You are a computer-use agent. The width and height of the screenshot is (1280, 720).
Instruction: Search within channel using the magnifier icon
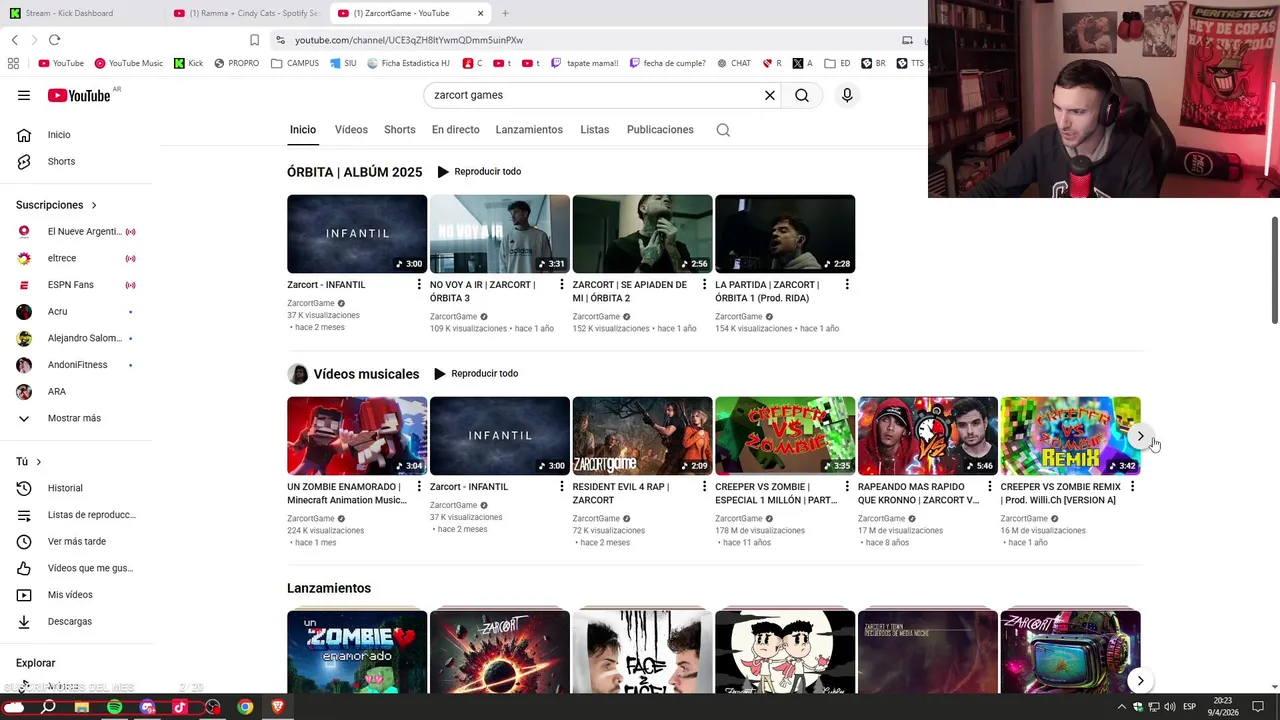tap(723, 130)
